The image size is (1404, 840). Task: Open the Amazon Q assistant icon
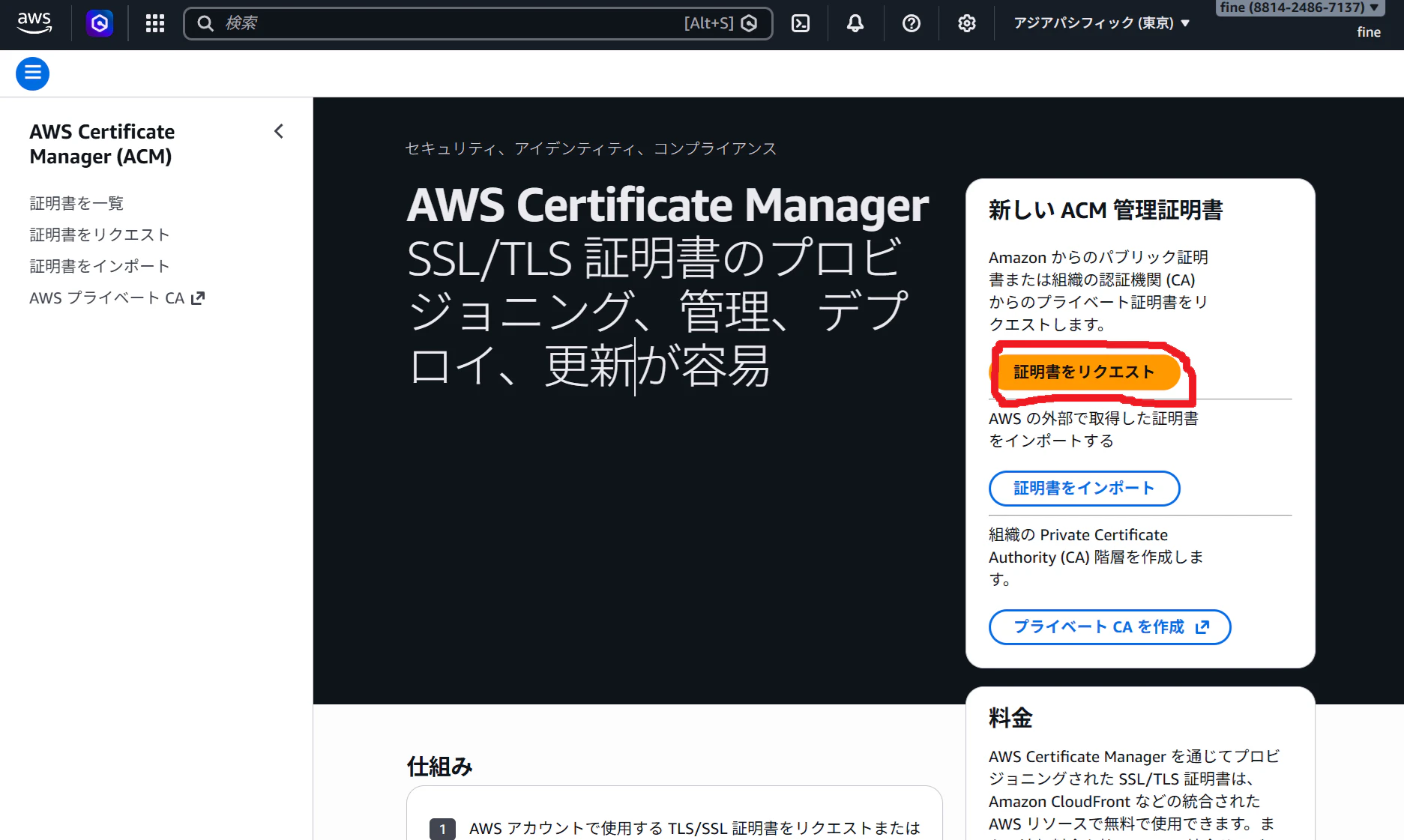click(100, 23)
